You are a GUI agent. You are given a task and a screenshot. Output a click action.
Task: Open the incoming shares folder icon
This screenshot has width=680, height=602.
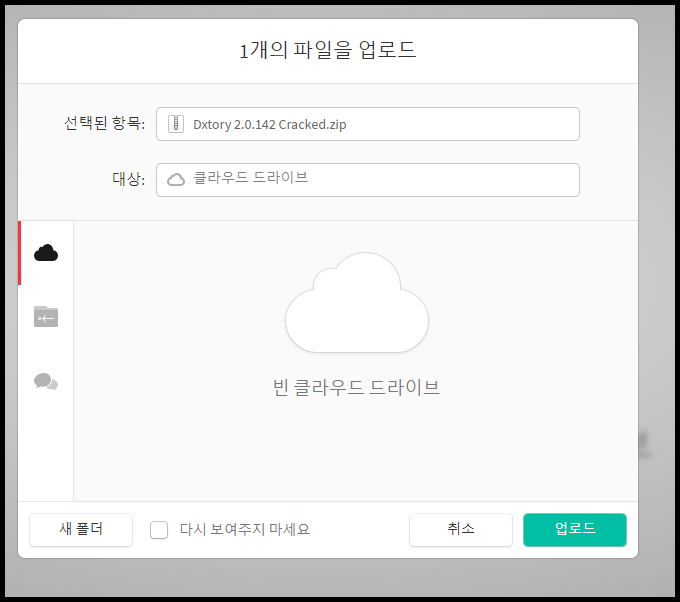point(46,316)
